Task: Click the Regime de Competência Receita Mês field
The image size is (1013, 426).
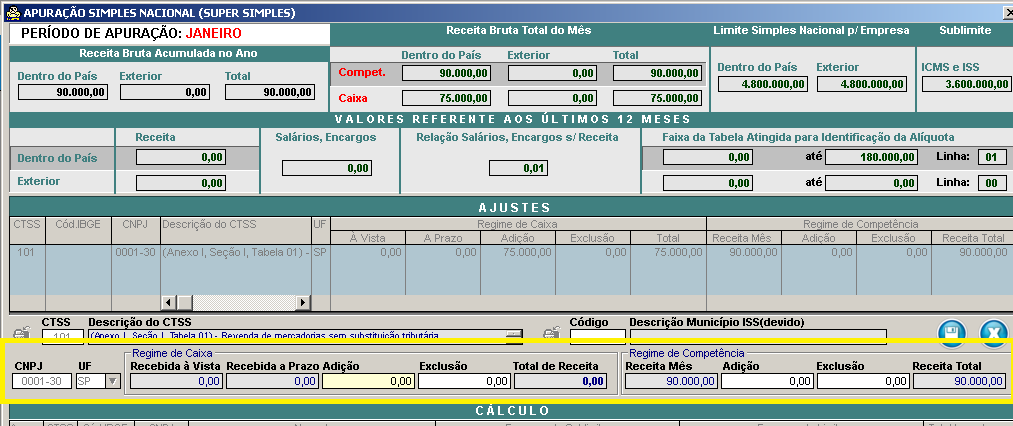Action: pyautogui.click(x=671, y=381)
